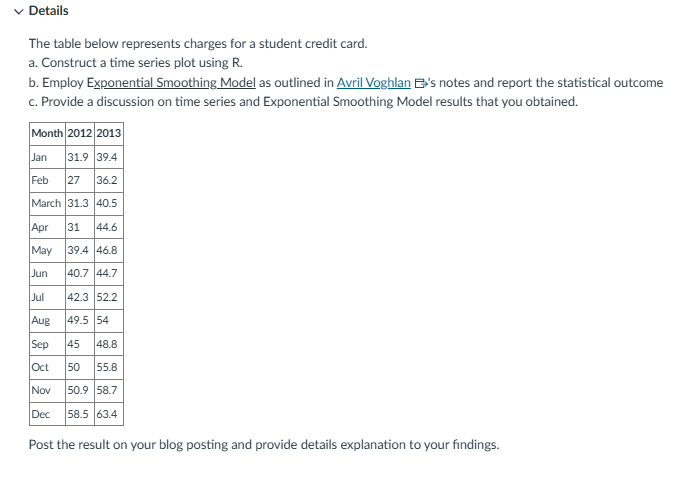This screenshot has width=698, height=491.
Task: Click the 52.2 value in Jul row
Action: pyautogui.click(x=107, y=297)
